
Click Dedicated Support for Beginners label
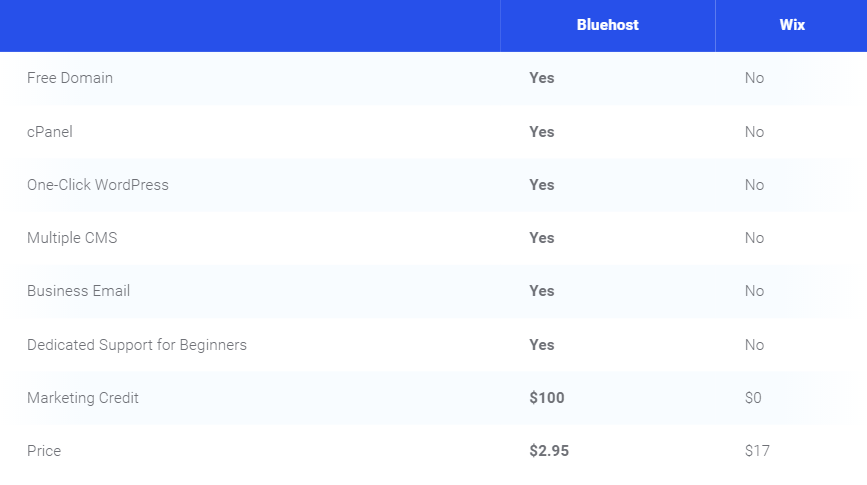[x=137, y=345]
